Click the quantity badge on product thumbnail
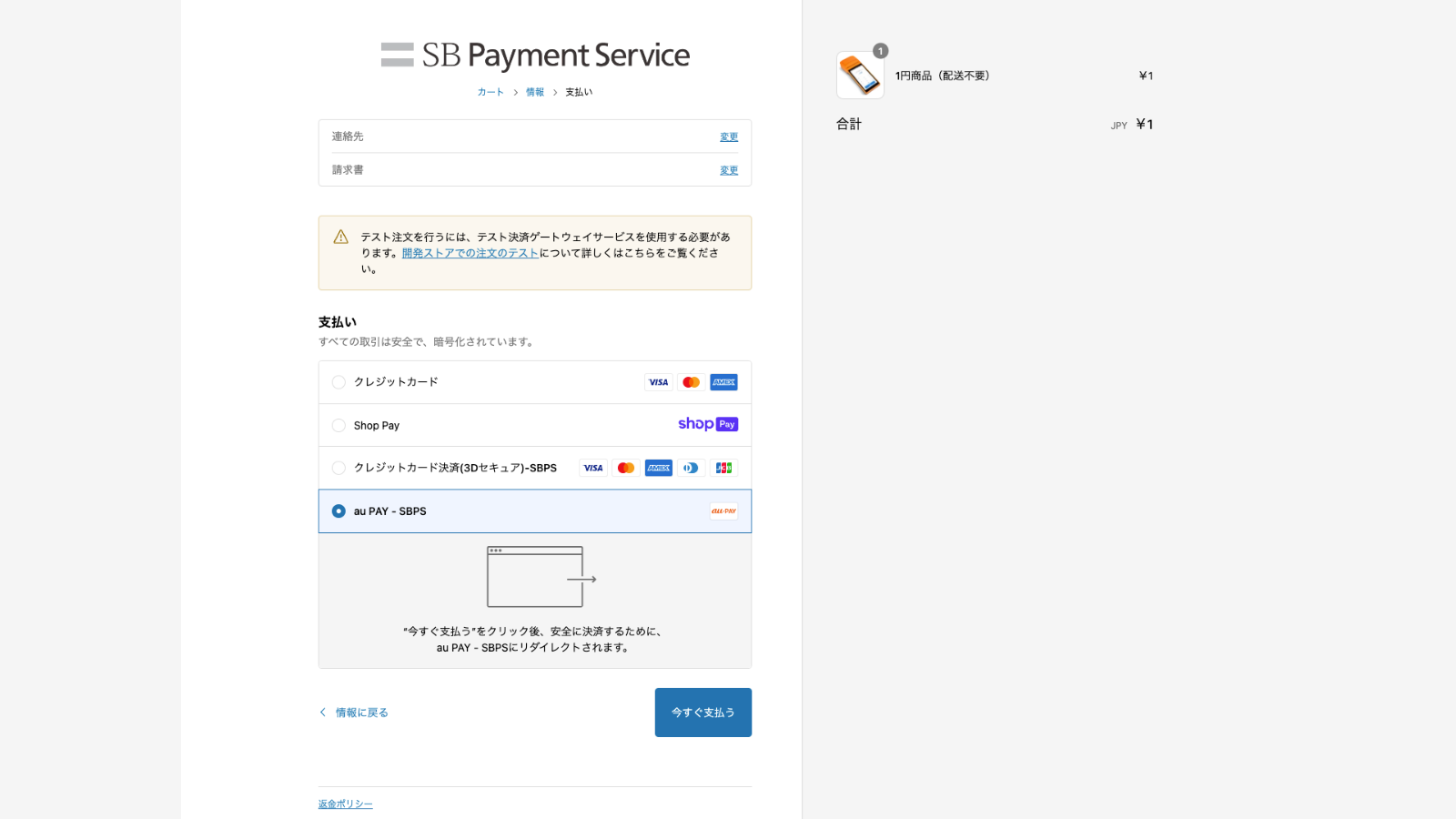Image resolution: width=1456 pixels, height=819 pixels. pyautogui.click(x=880, y=51)
